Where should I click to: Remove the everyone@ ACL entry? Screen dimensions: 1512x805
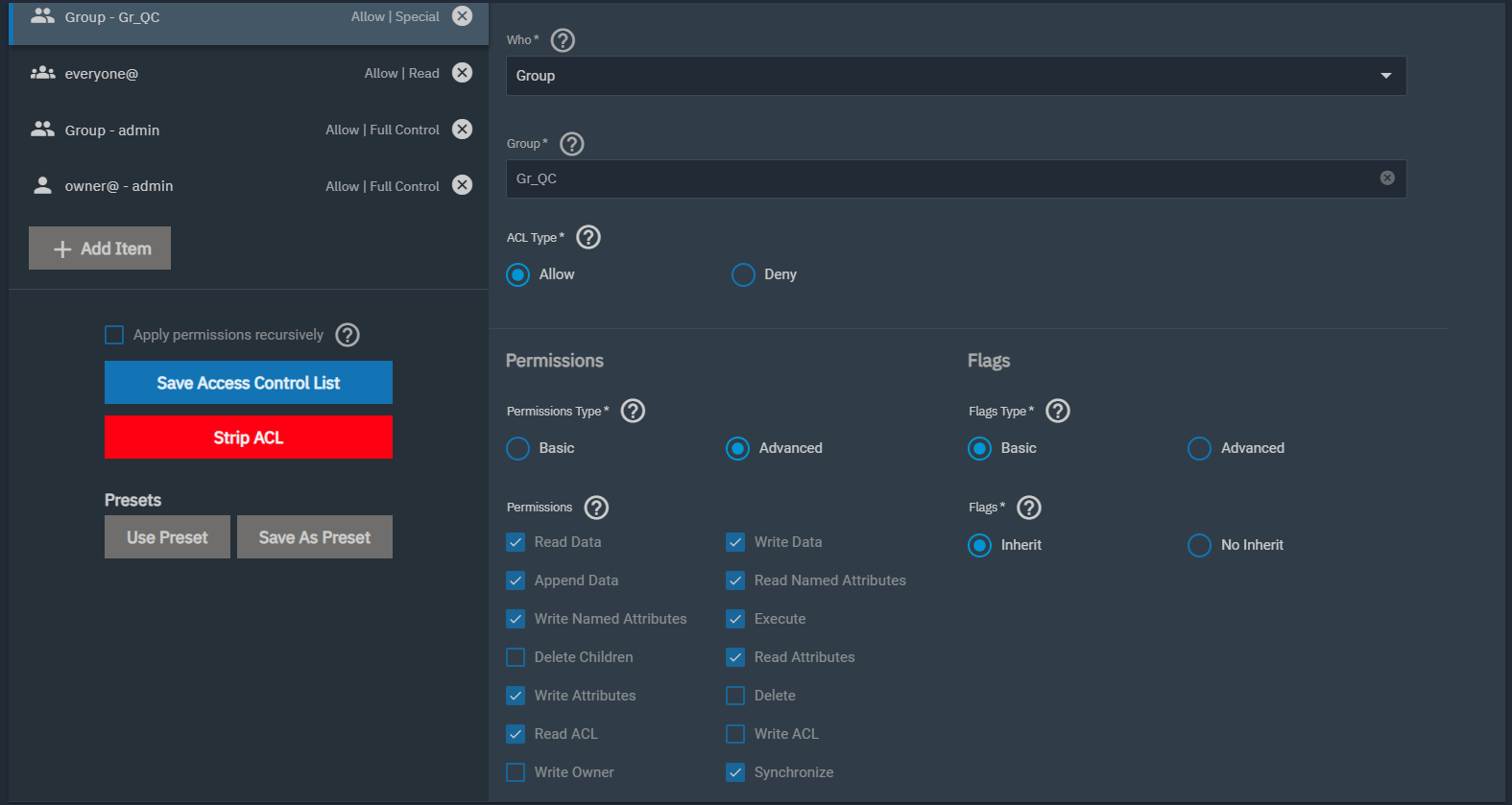463,73
